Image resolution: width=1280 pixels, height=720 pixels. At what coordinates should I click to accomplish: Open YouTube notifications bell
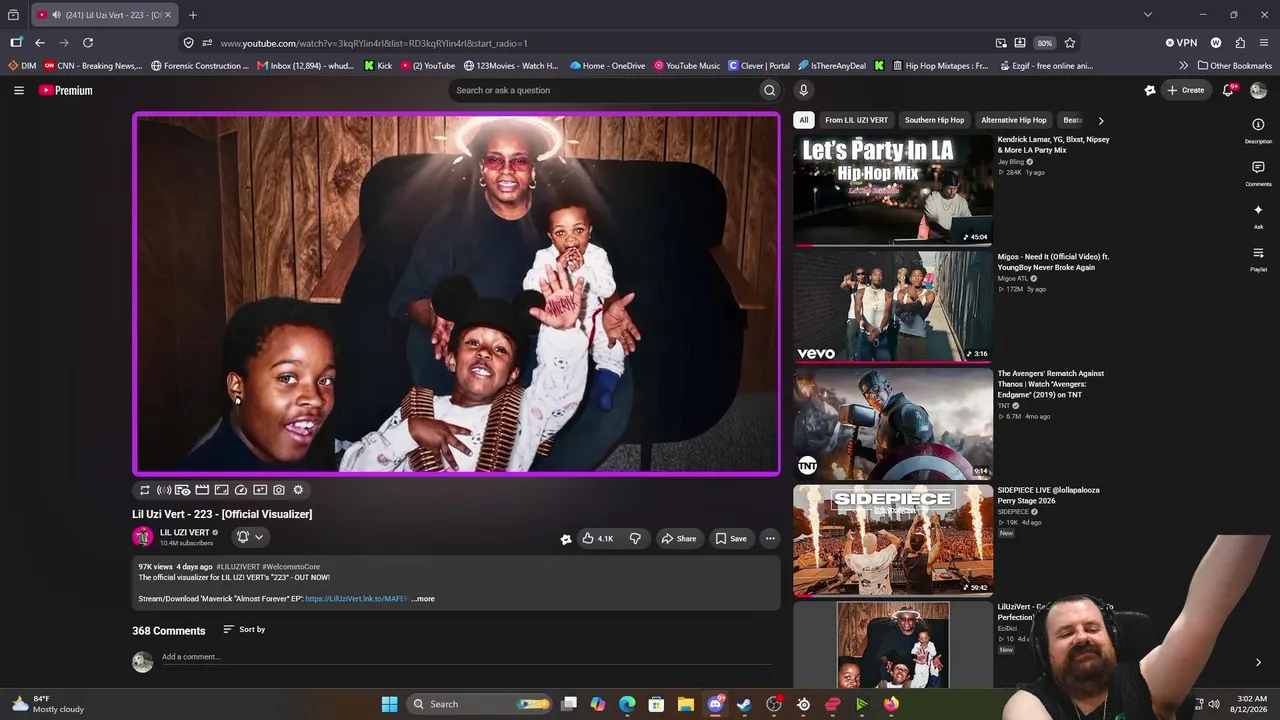click(x=1229, y=90)
